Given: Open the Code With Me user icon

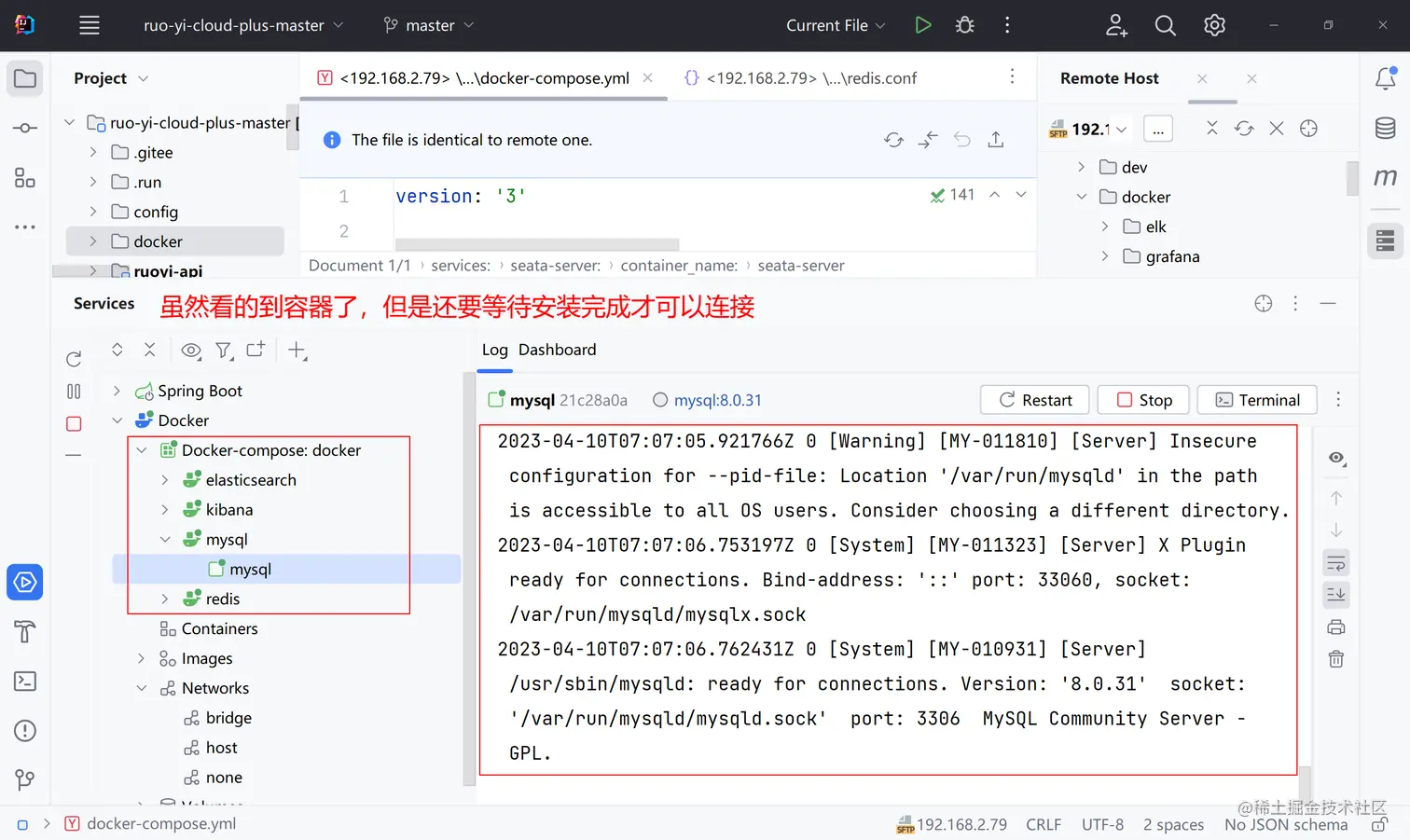Looking at the screenshot, I should pos(1116,25).
